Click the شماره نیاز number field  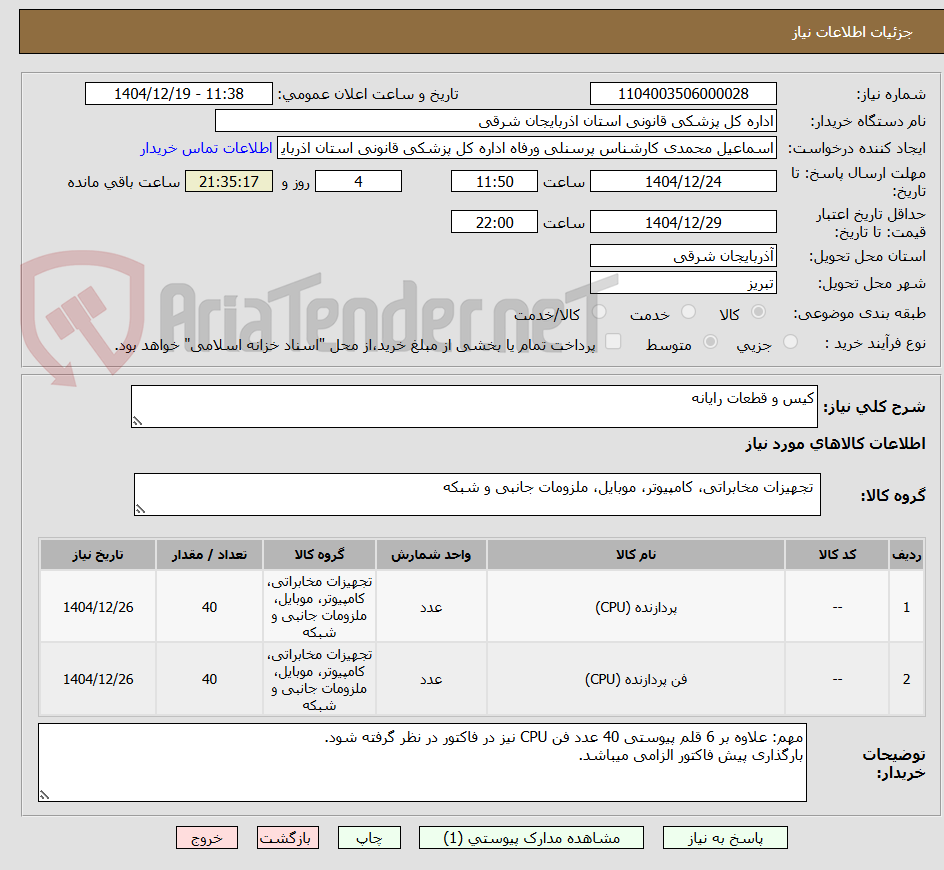pyautogui.click(x=683, y=94)
